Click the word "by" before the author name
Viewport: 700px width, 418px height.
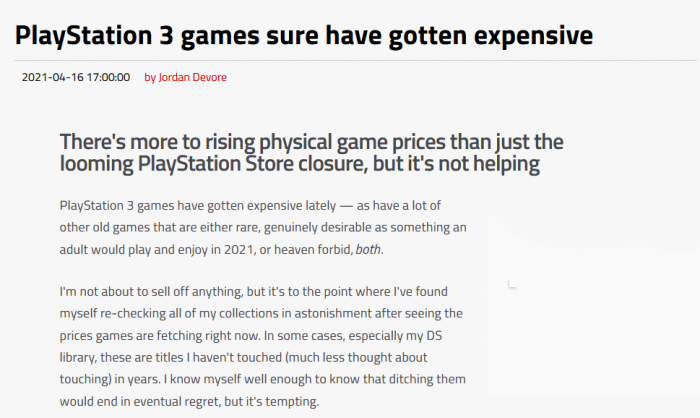(150, 78)
